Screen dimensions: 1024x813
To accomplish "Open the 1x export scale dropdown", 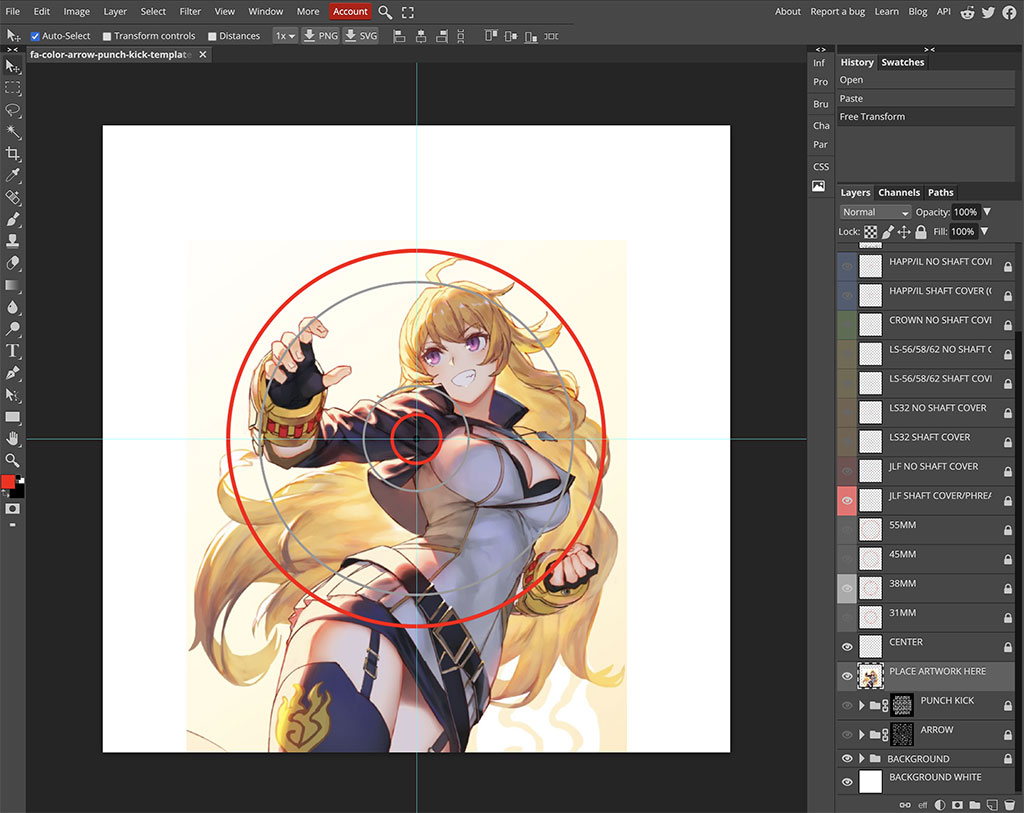I will pos(285,36).
